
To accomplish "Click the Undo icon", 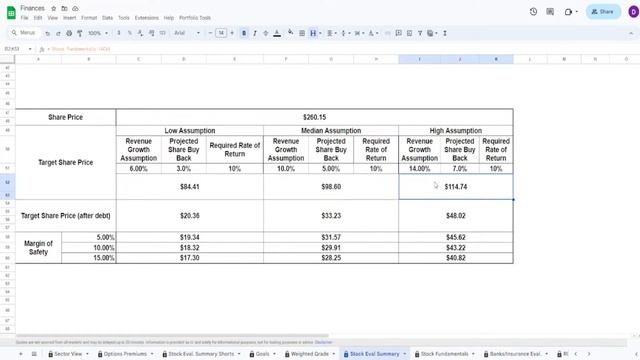I will [47, 33].
